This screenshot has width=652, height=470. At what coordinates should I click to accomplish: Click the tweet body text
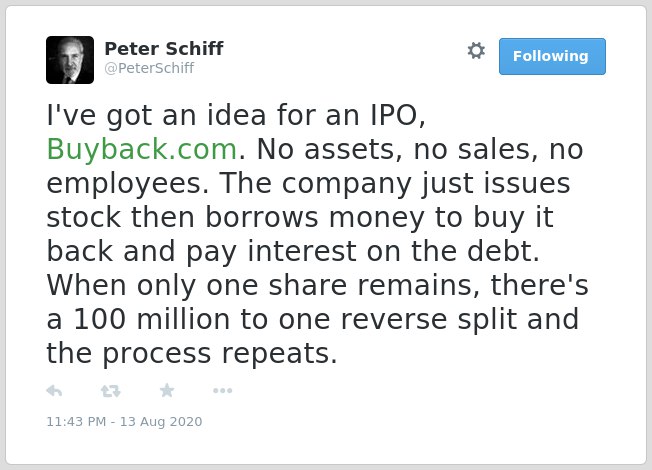[317, 234]
